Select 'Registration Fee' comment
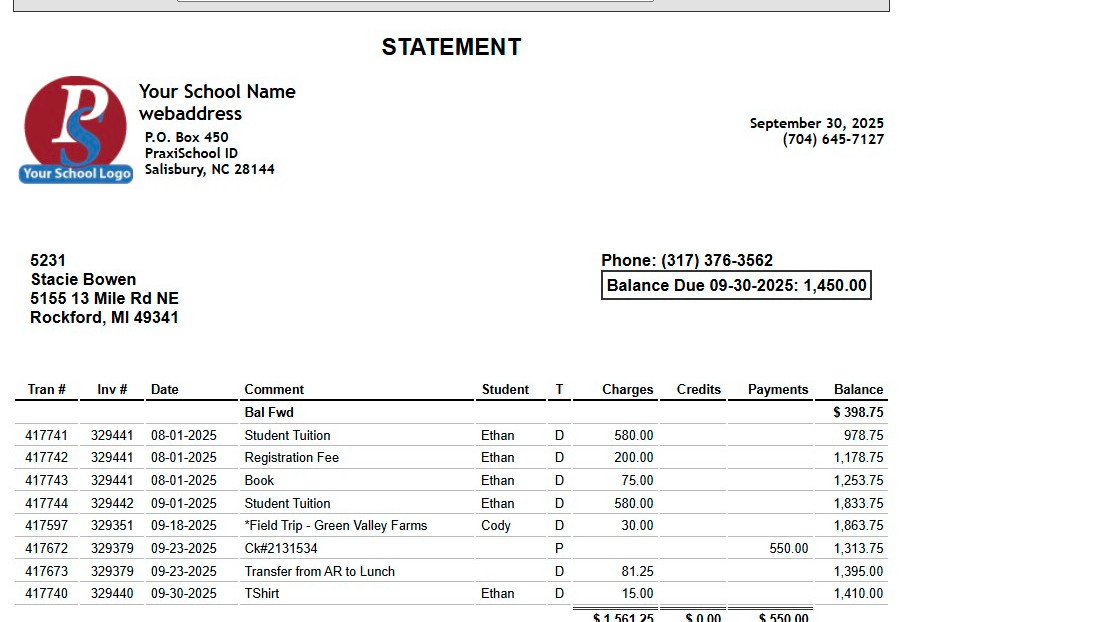 click(292, 458)
